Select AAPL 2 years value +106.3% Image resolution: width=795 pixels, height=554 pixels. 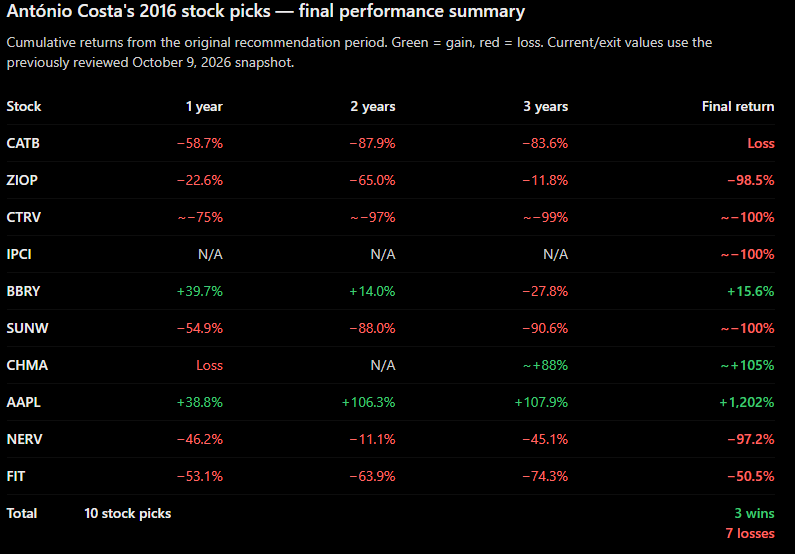click(x=368, y=402)
